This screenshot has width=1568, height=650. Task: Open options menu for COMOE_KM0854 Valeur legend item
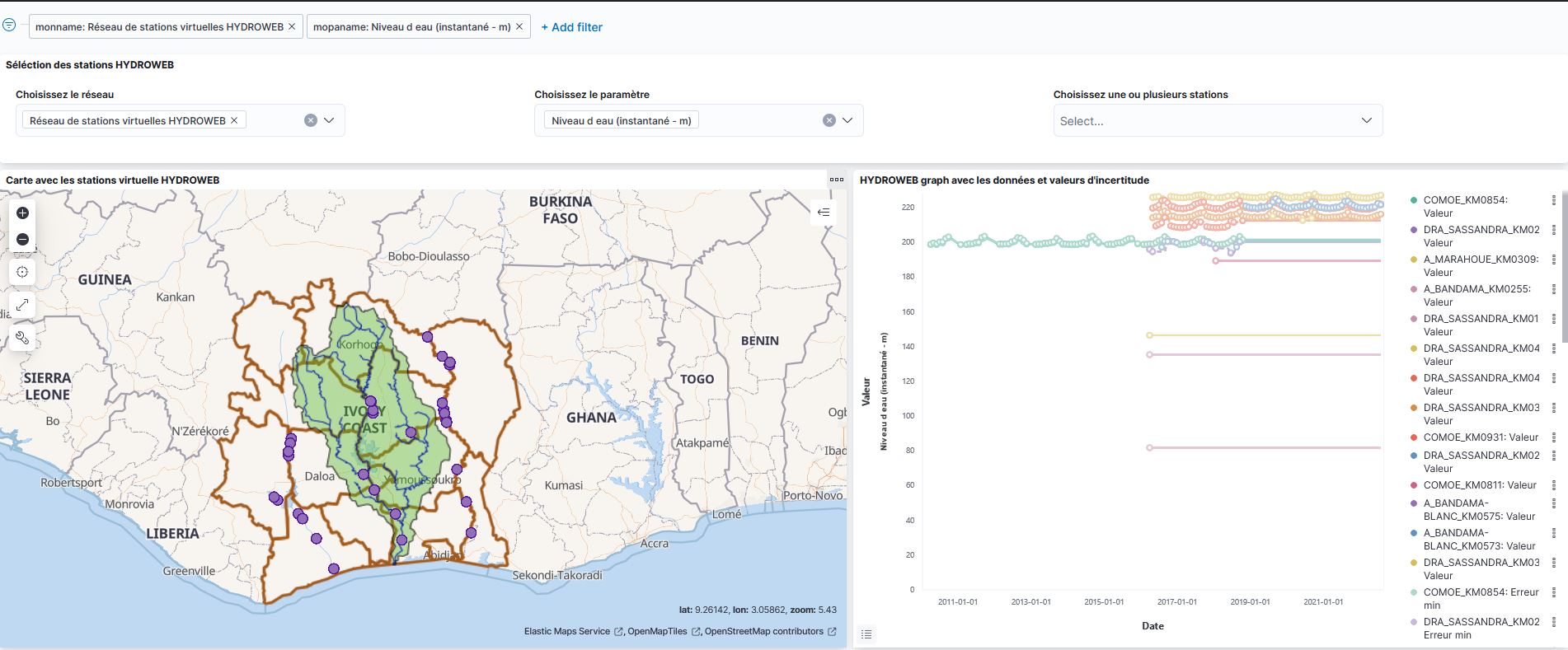(1554, 200)
